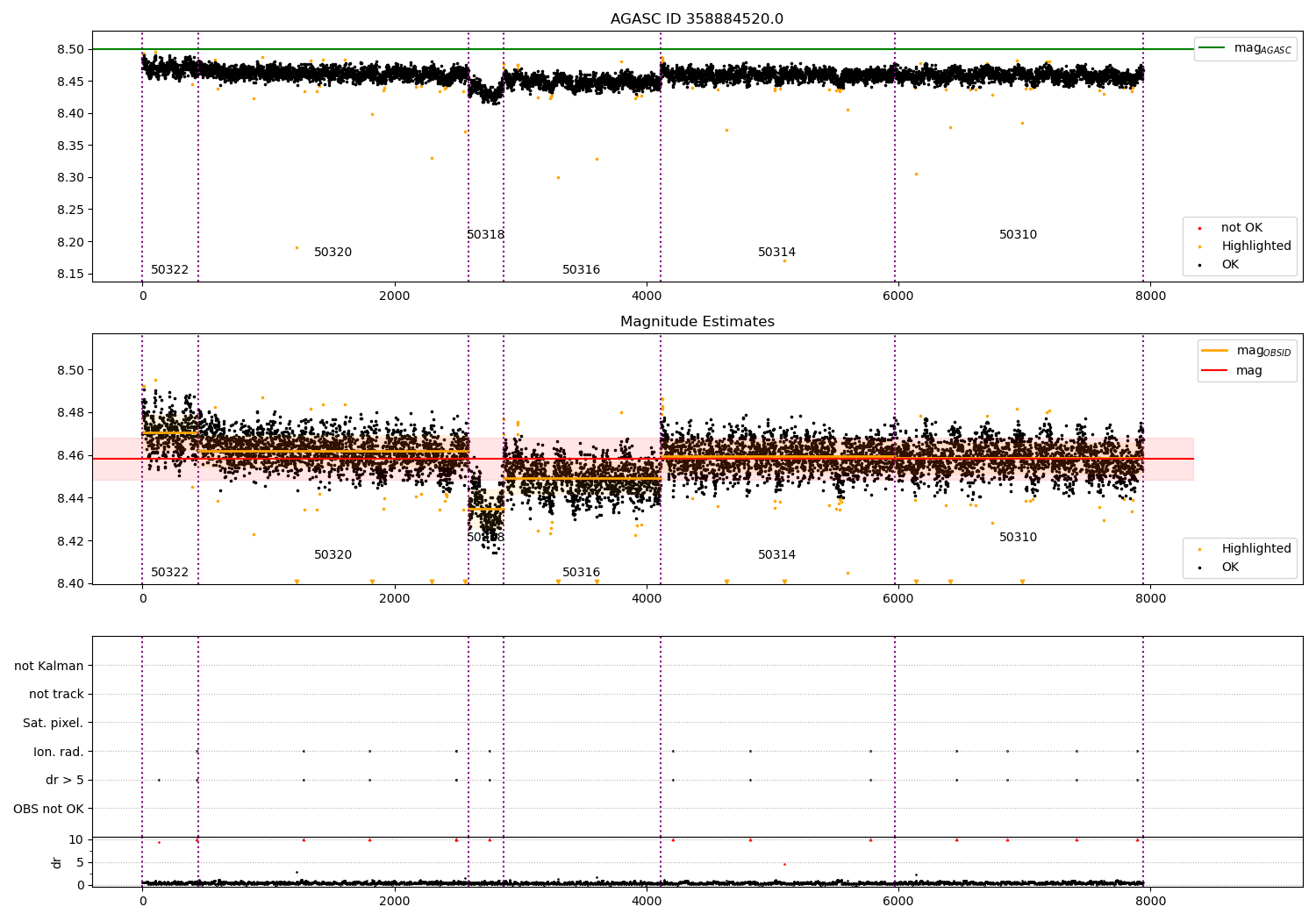Click the 6000 x-tick under Magnitude Estimates panel
This screenshot has width=1316, height=921.
coord(898,599)
